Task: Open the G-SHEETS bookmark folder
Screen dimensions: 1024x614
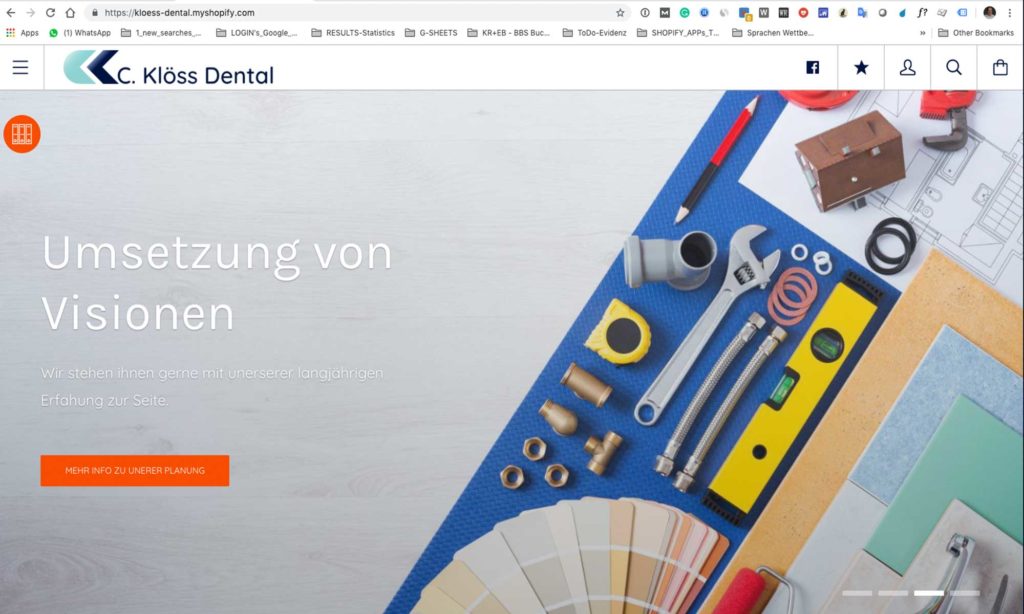Action: pyautogui.click(x=431, y=33)
